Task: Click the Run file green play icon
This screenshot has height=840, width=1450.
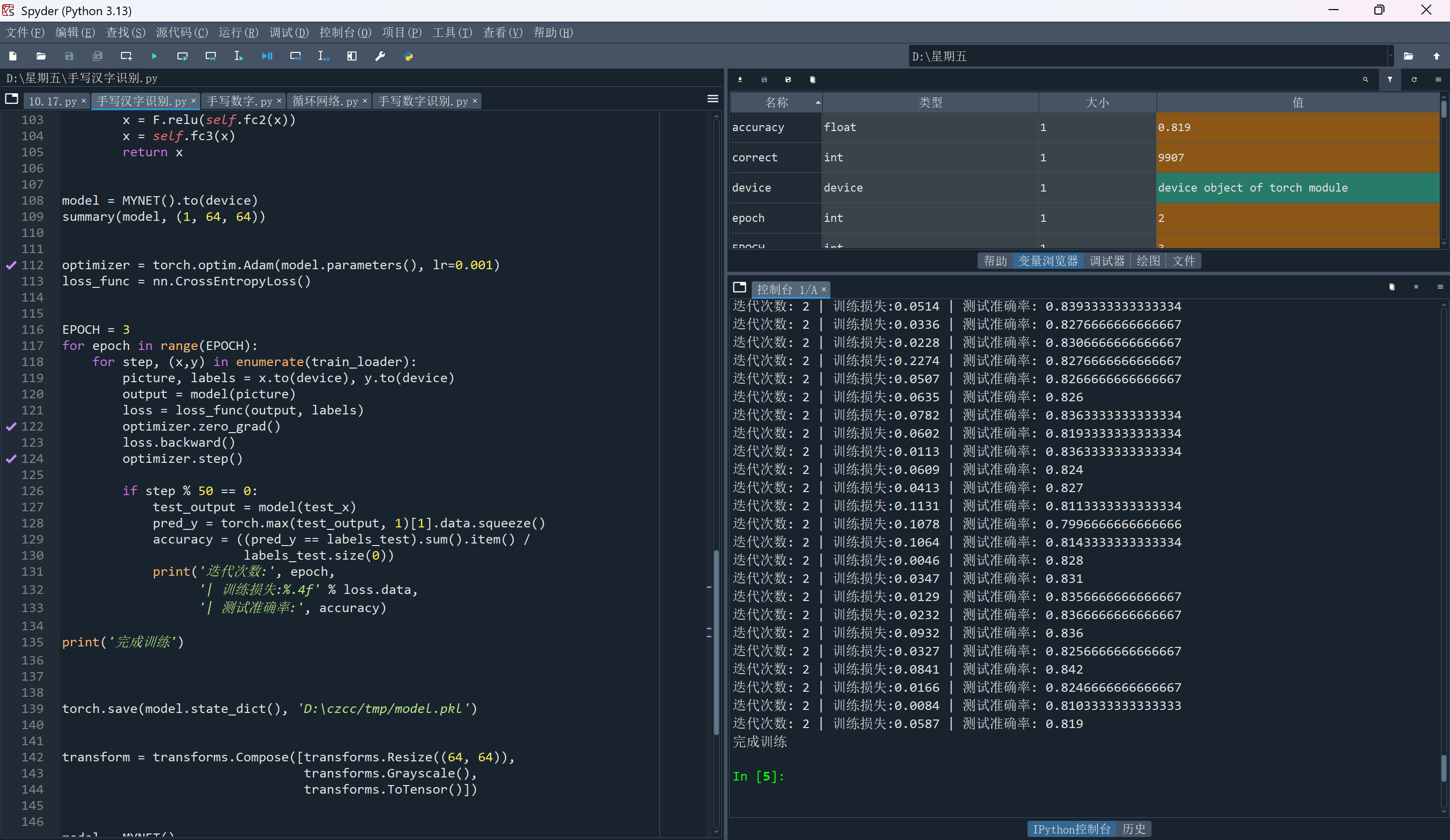Action: 154,56
